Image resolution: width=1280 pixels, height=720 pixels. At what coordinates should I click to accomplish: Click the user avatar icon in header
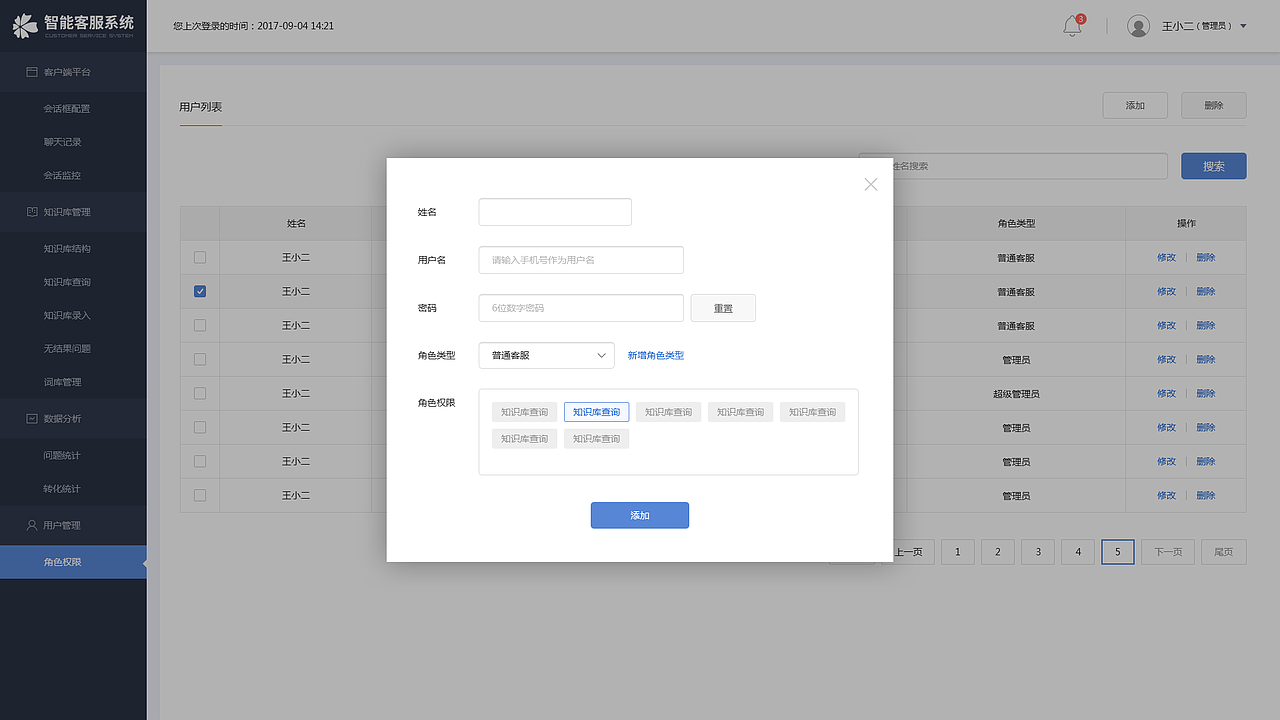pyautogui.click(x=1138, y=26)
